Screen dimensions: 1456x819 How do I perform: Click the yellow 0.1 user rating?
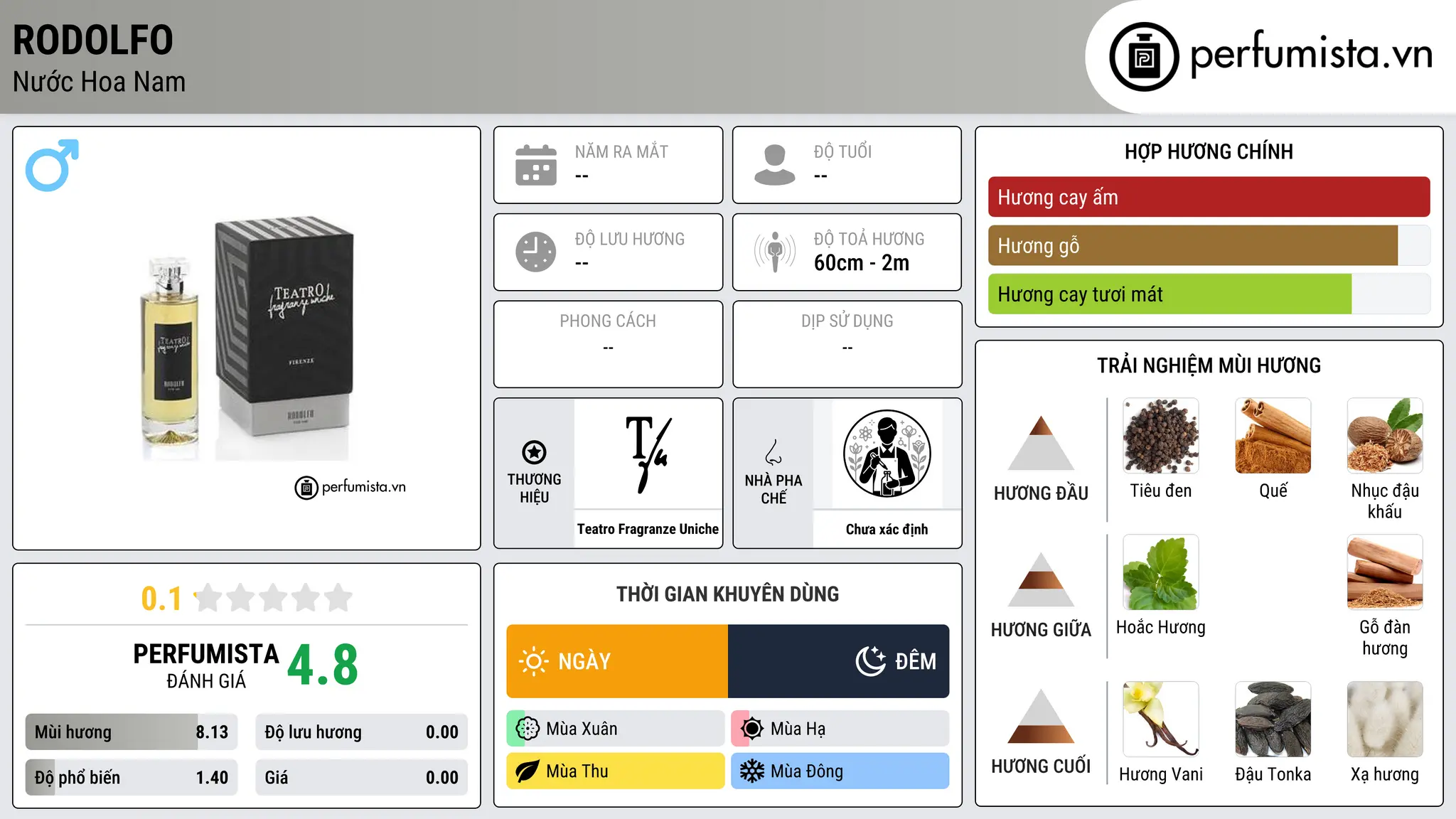pyautogui.click(x=161, y=599)
